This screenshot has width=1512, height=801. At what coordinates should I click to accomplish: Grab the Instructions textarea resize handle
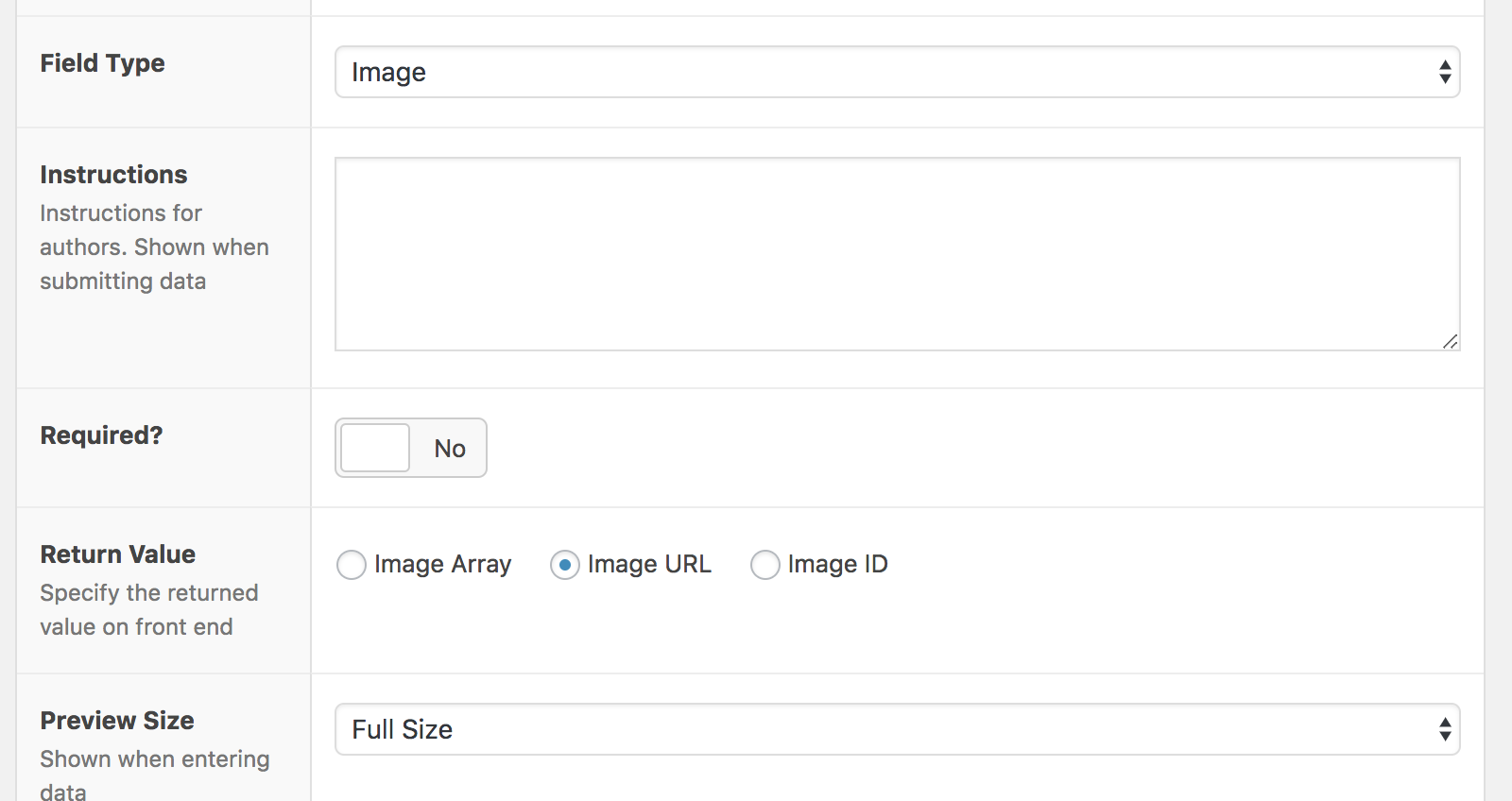click(x=1451, y=341)
